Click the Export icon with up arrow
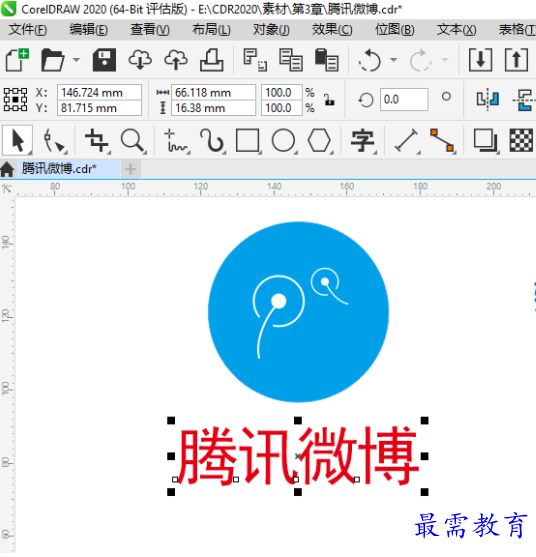The height and width of the screenshot is (557, 536). tap(516, 60)
